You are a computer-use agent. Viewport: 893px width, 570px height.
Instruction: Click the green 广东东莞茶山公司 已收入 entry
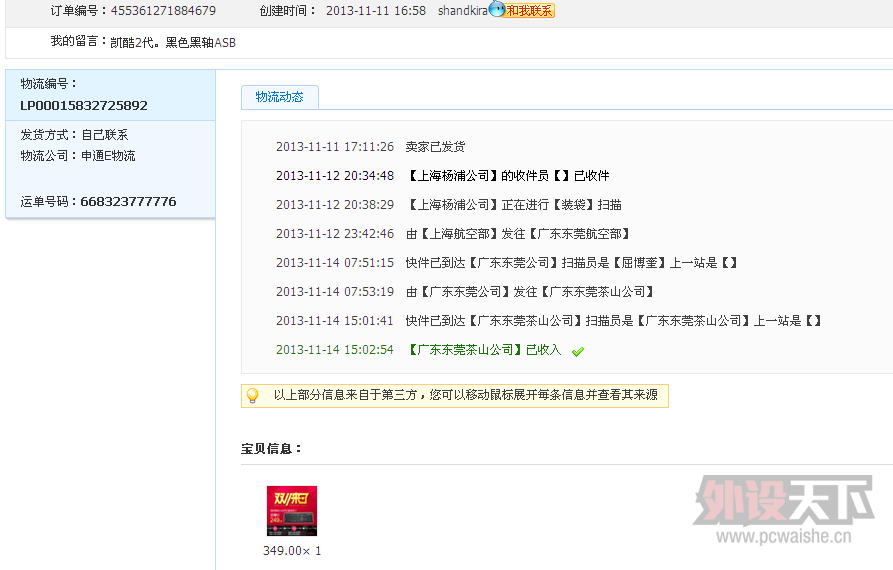[419, 350]
